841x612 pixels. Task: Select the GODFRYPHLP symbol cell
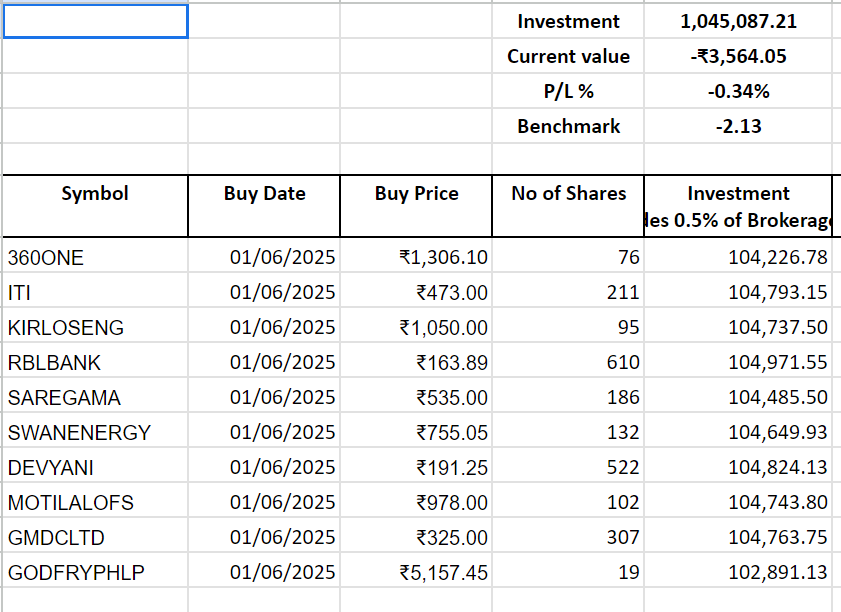pyautogui.click(x=95, y=572)
